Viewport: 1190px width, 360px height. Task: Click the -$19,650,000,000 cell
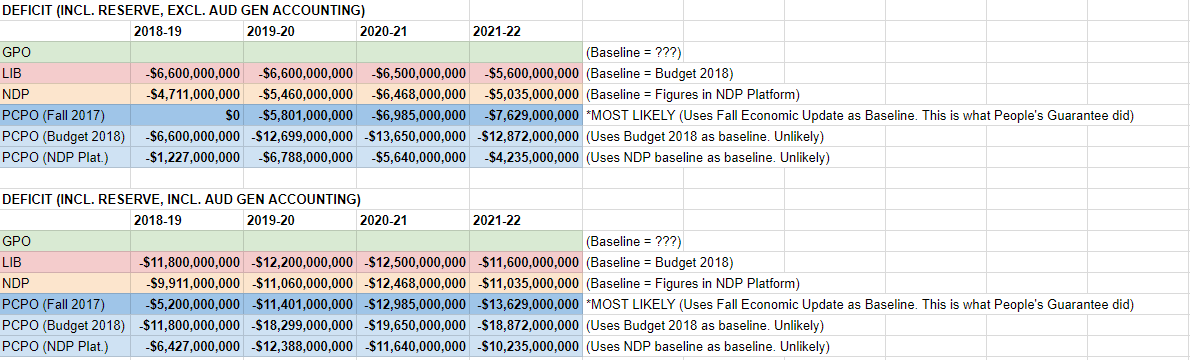coord(413,326)
